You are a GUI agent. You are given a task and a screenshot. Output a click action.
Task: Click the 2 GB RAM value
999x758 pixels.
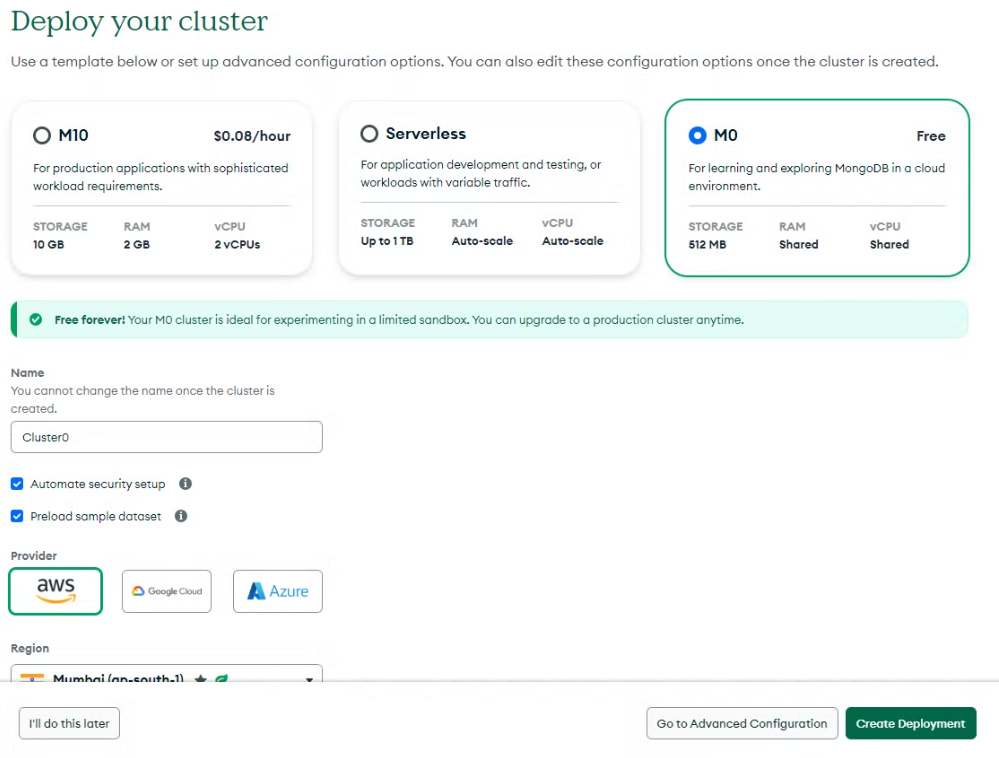click(x=136, y=245)
